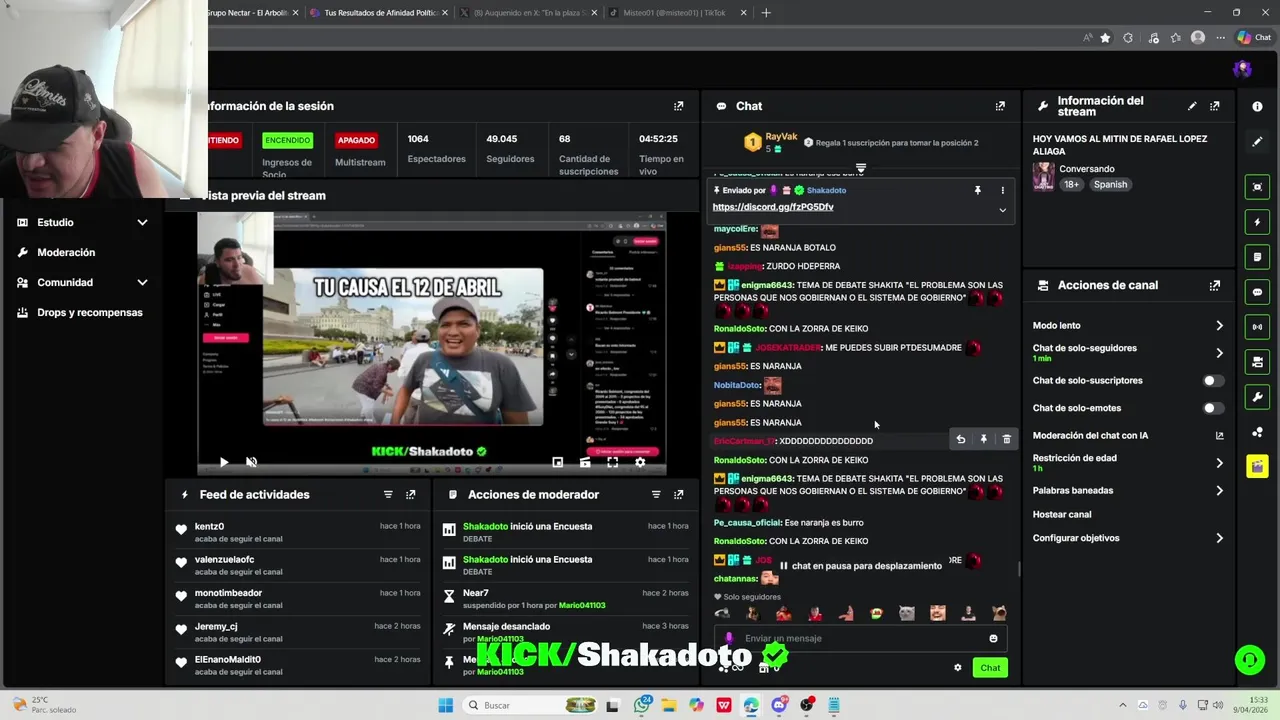Filter the Acciones de moderador list
This screenshot has width=1280, height=720.
coord(656,494)
